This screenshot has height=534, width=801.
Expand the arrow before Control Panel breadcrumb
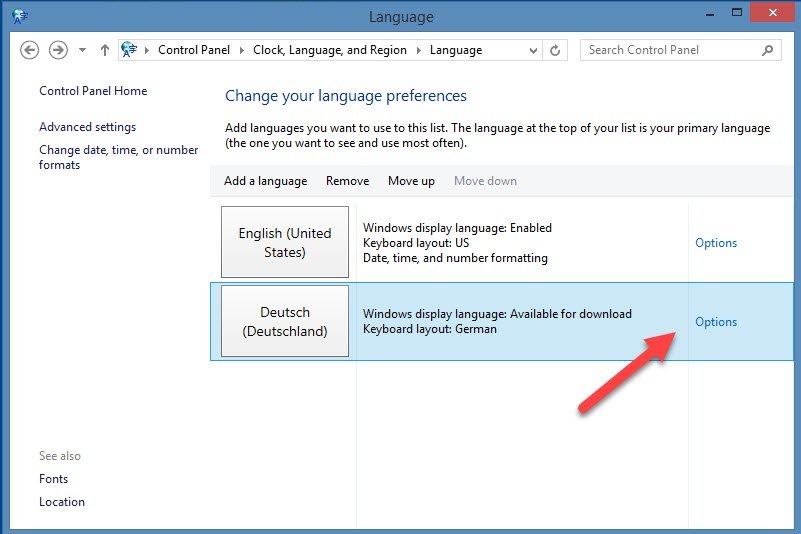coord(147,50)
